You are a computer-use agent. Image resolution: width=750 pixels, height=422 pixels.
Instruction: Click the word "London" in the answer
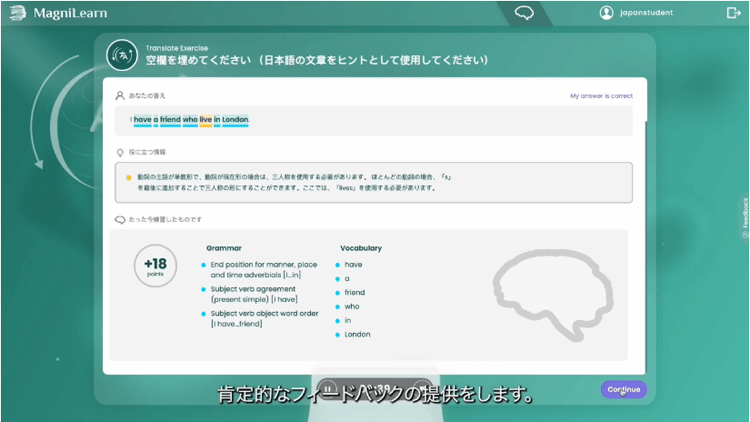click(235, 120)
